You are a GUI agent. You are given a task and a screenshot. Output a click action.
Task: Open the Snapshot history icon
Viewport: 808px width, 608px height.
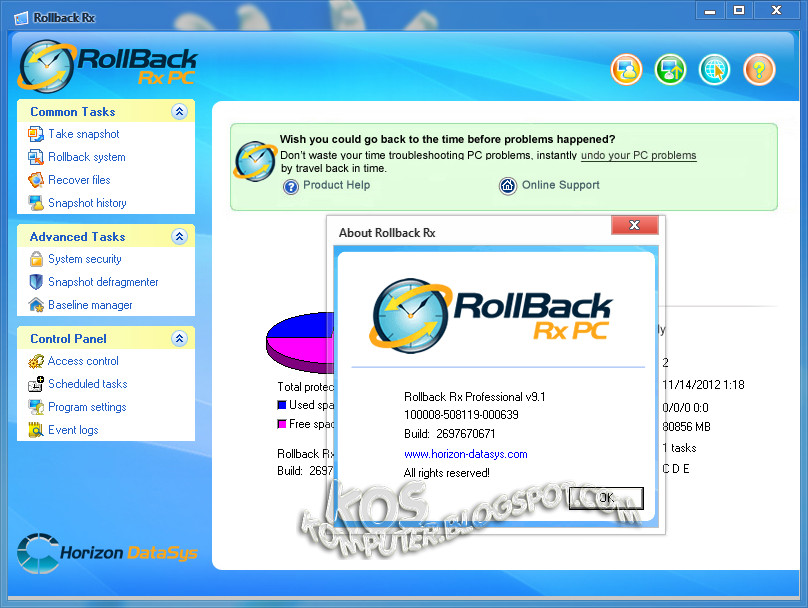[37, 203]
